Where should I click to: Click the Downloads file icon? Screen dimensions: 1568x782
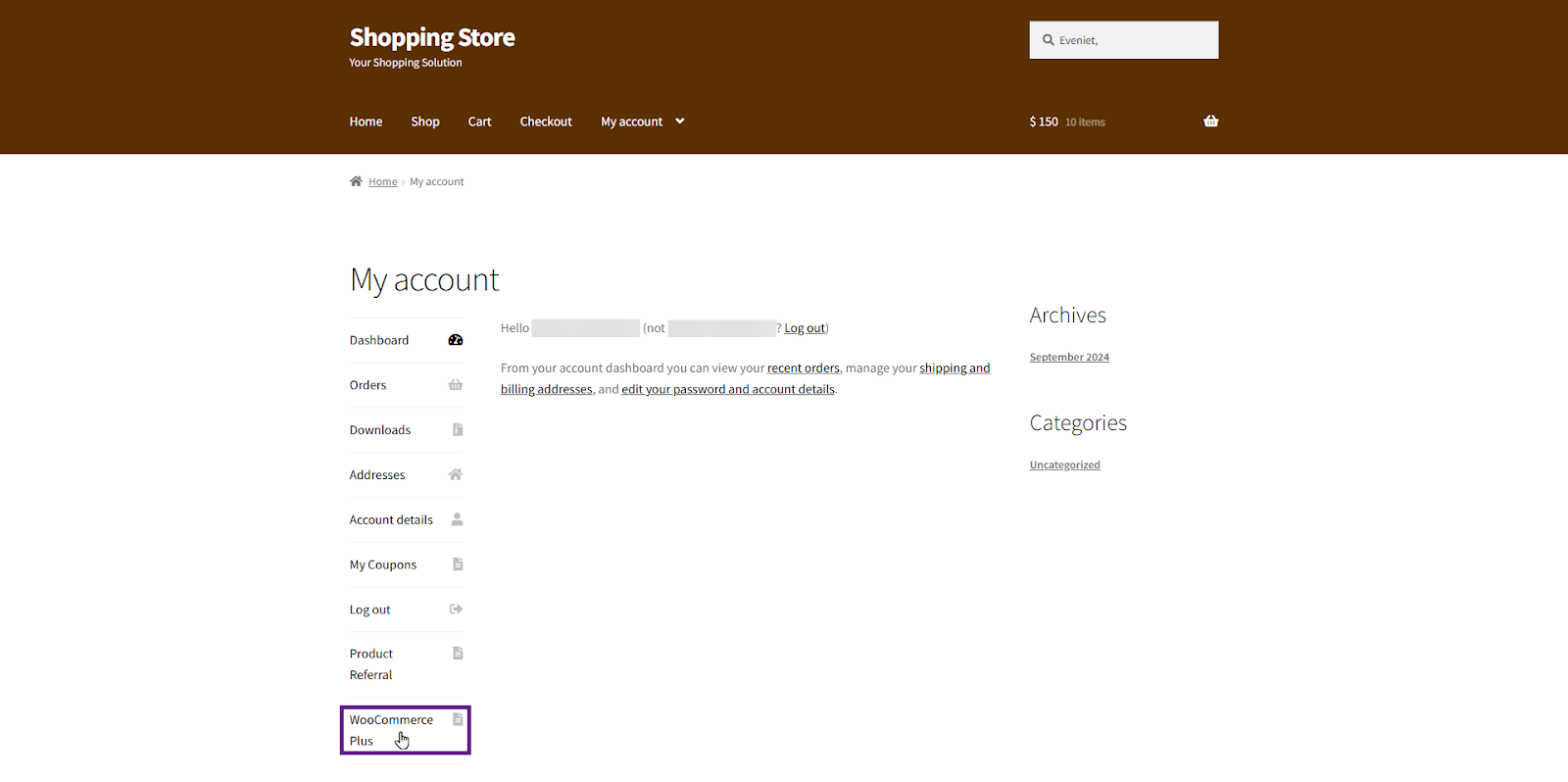coord(458,430)
